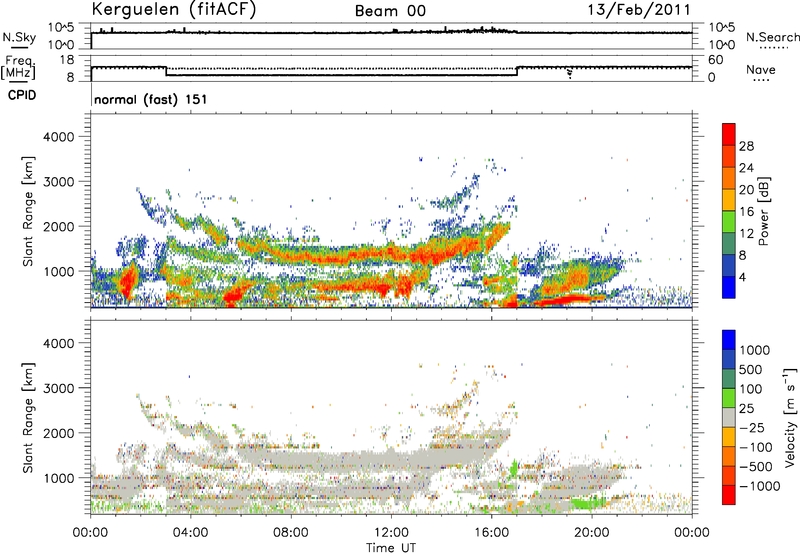
Task: Click the "Nave" legend label
Action: [x=761, y=69]
